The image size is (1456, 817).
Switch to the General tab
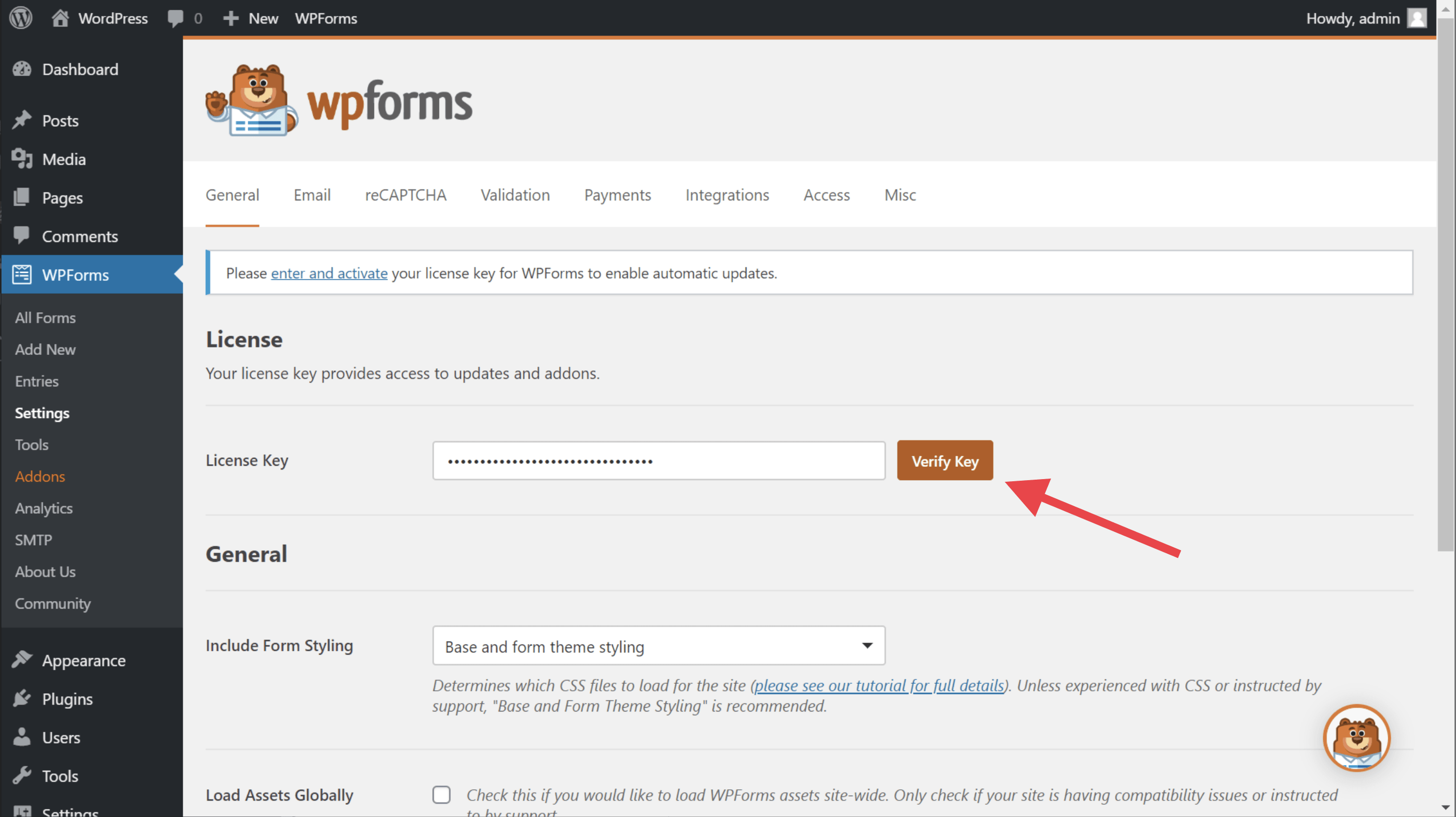coord(232,195)
